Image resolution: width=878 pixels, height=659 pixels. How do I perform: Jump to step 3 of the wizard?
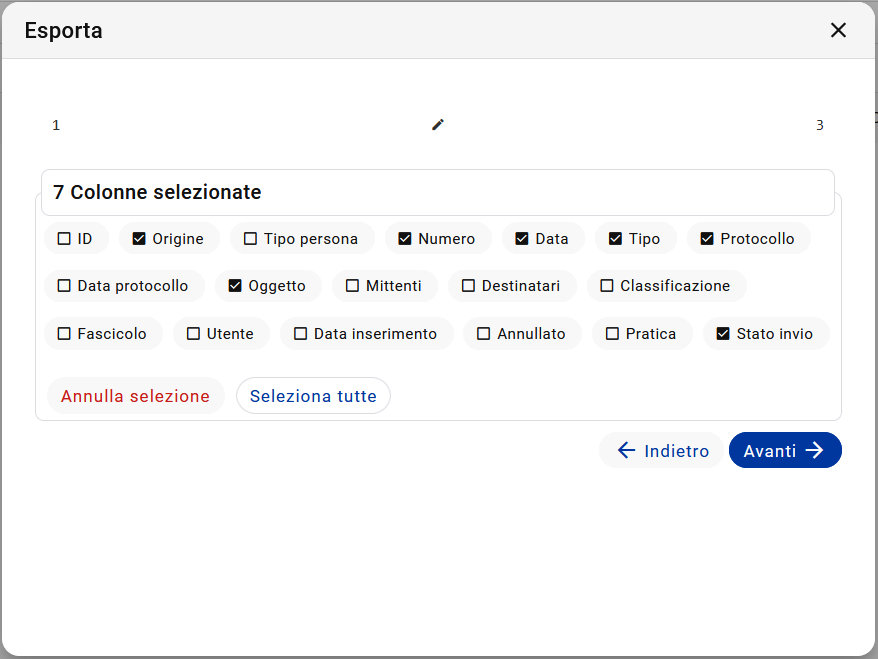coord(819,125)
